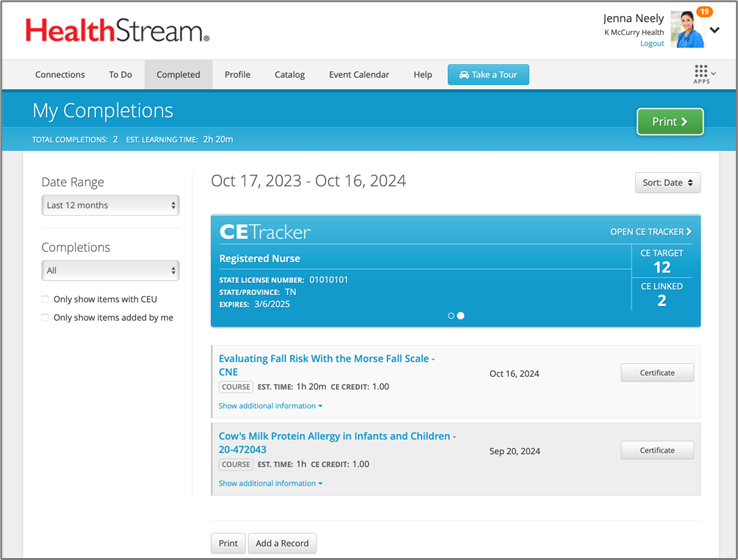
Task: Open the Help menu item
Action: (x=423, y=74)
